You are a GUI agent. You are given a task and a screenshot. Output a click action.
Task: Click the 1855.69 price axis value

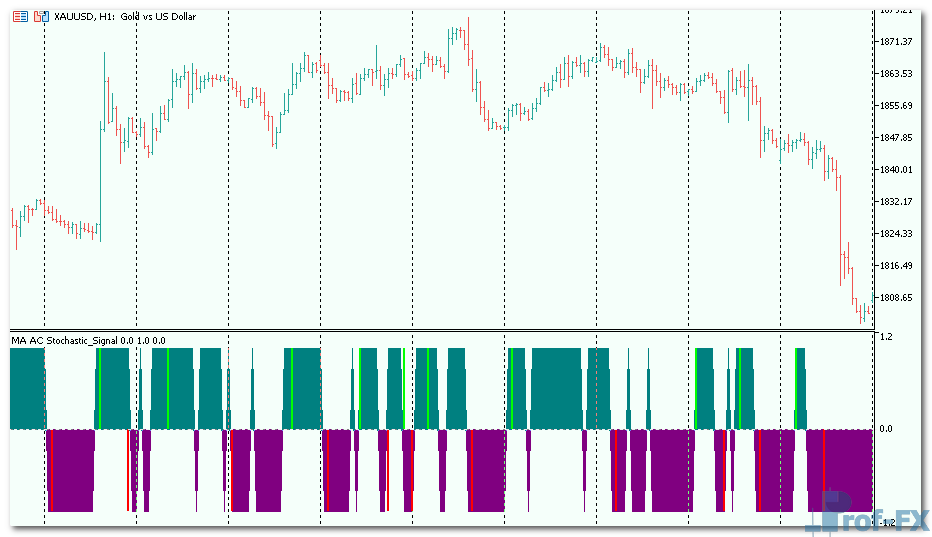[897, 106]
